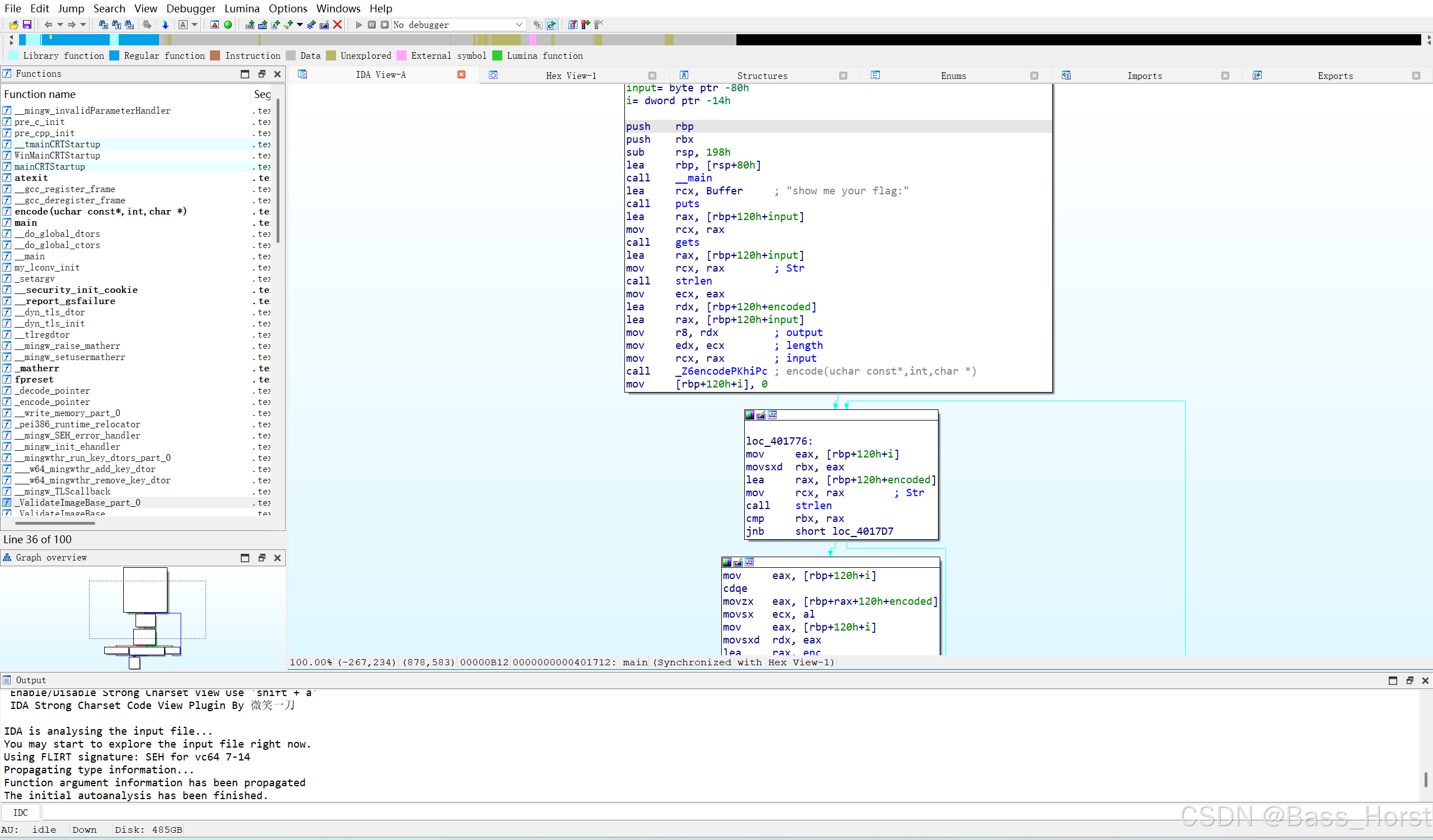
Task: Click the Open file icon
Action: point(13,25)
